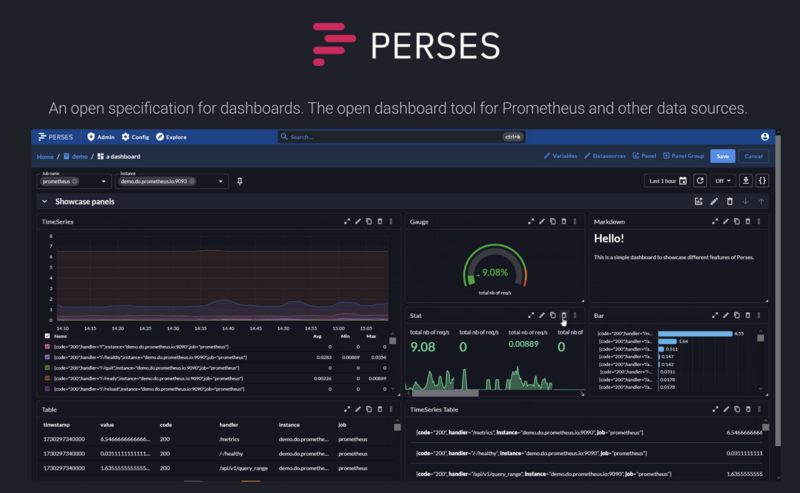Add panel to Showcase panels group

698,202
